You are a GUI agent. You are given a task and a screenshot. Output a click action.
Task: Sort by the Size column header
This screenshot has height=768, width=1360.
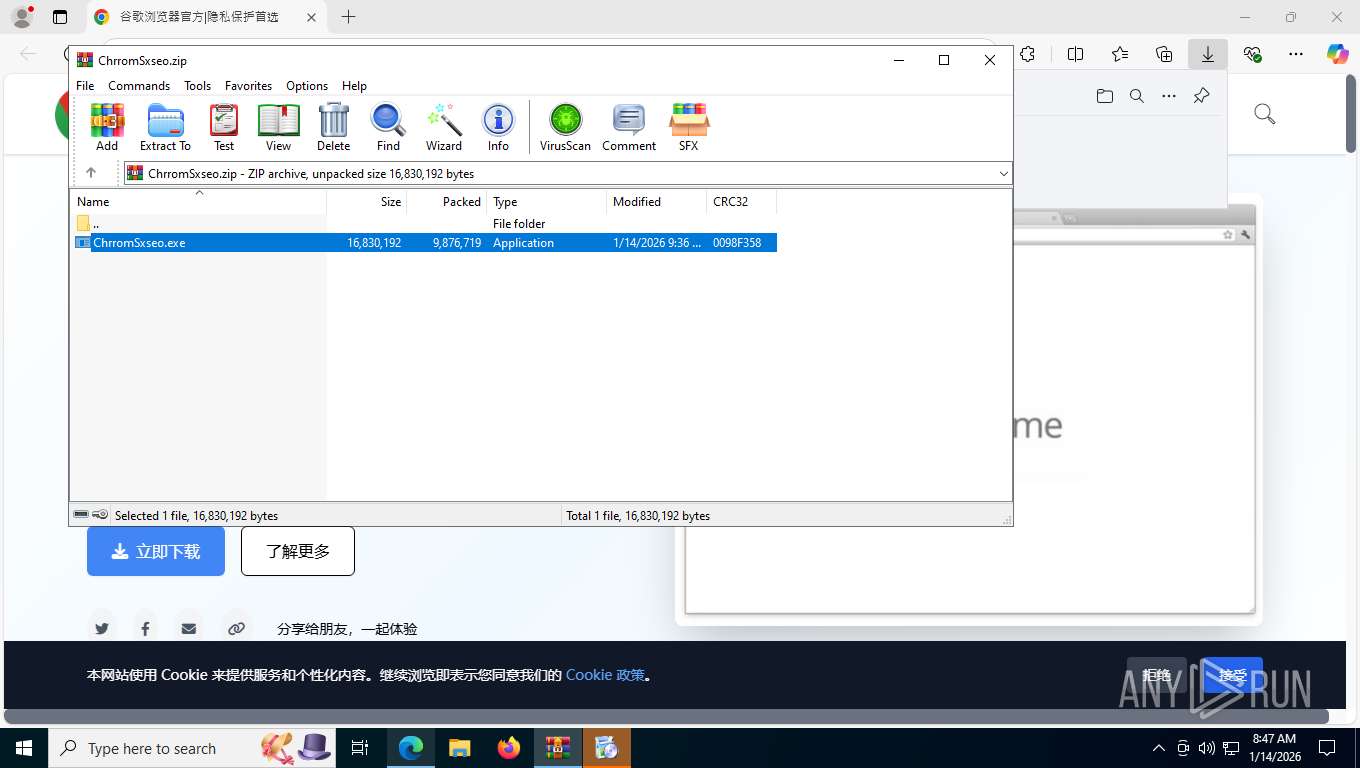pyautogui.click(x=367, y=201)
